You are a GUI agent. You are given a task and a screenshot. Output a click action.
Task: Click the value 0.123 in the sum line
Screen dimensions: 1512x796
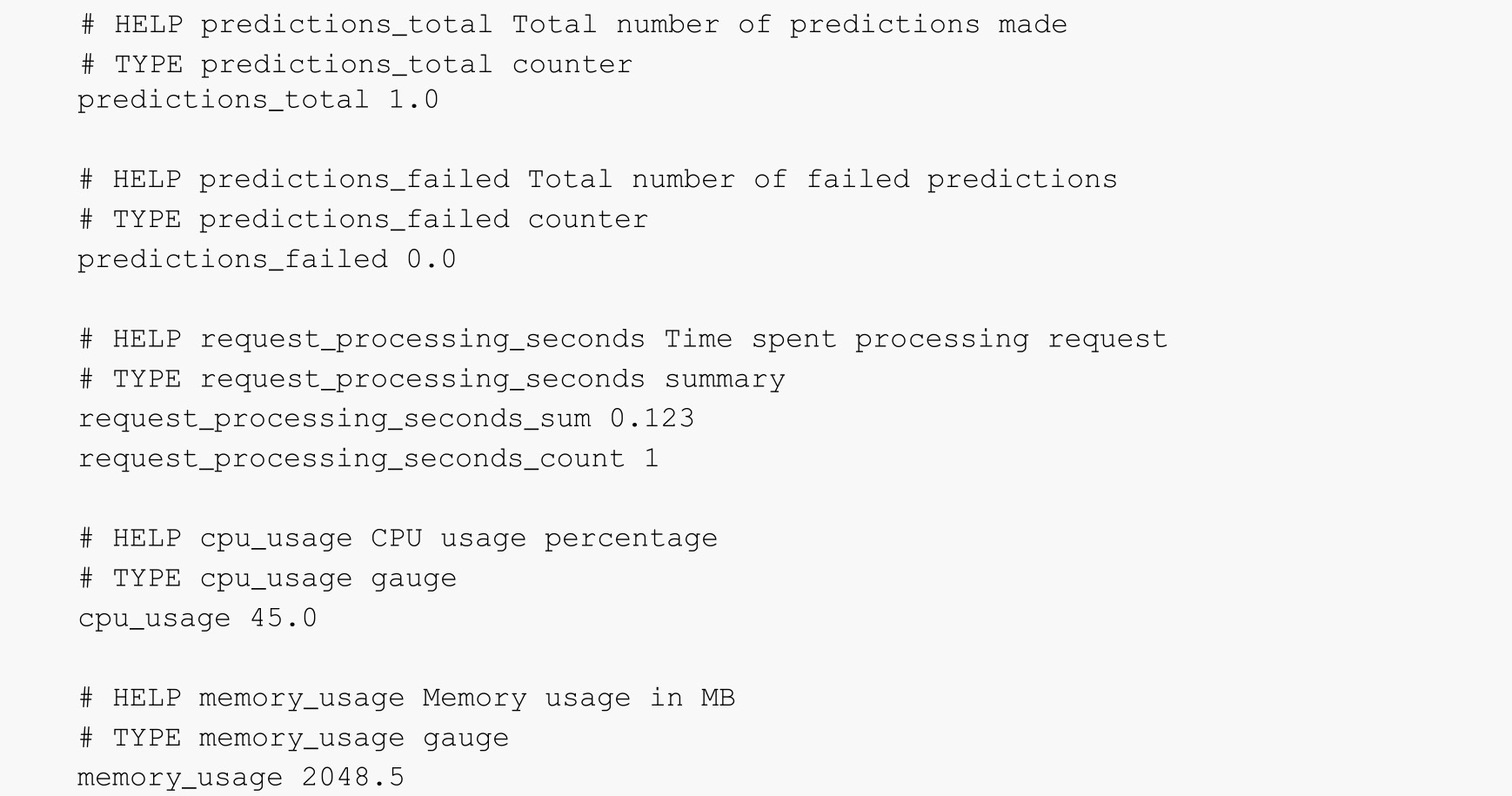(x=652, y=418)
